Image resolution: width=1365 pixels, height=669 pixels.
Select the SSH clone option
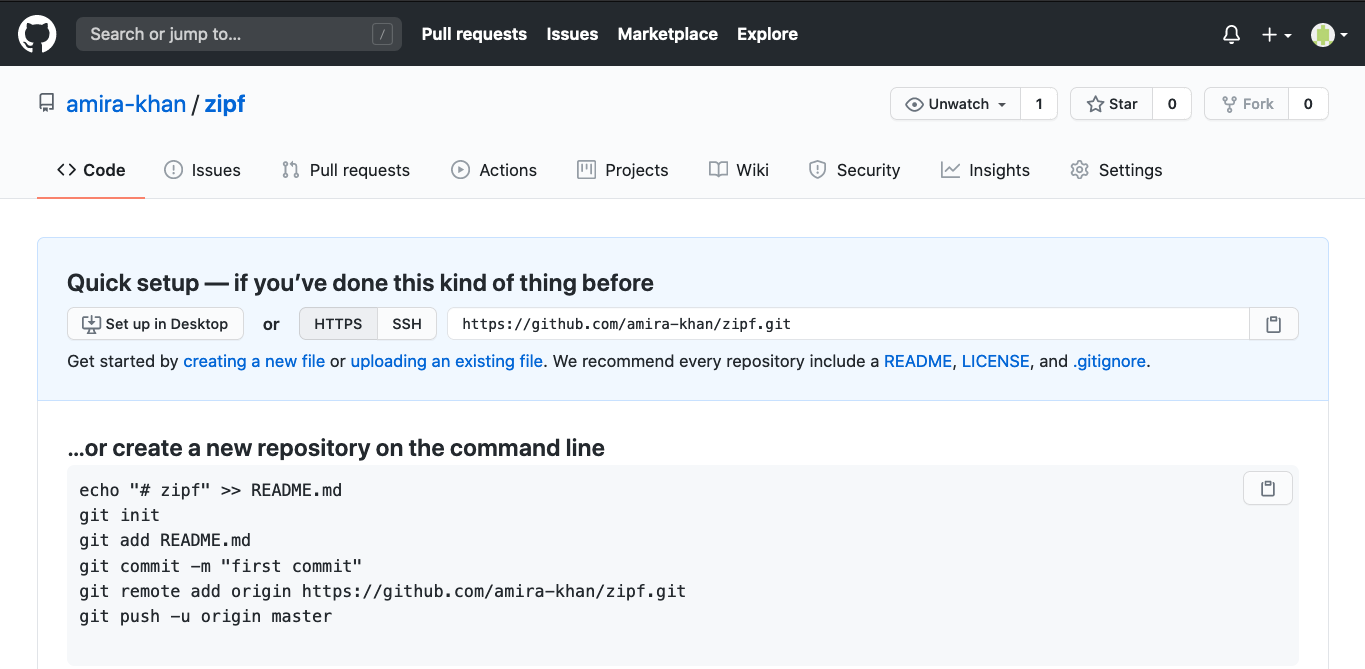point(407,324)
